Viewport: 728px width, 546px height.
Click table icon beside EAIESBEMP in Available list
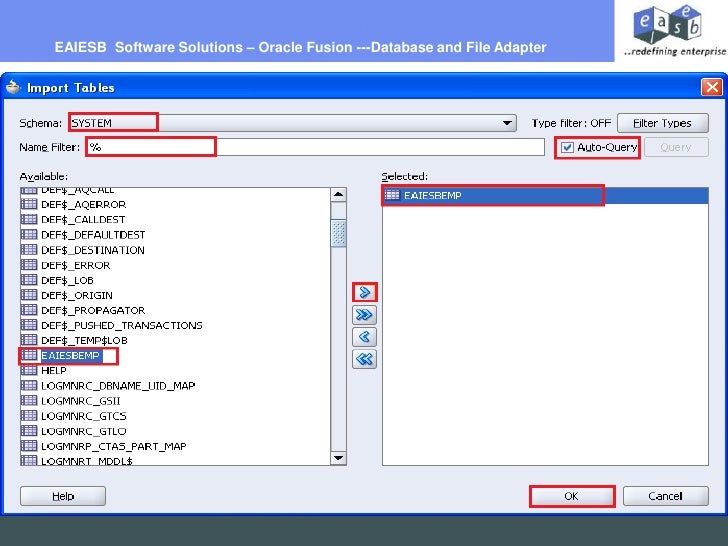29,355
